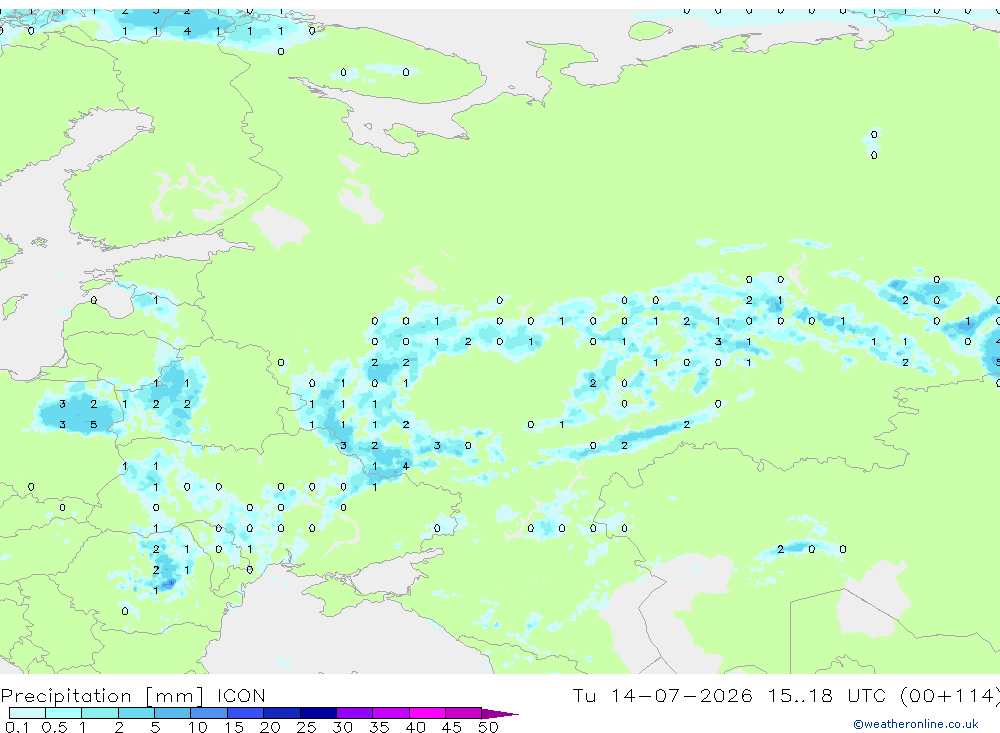Pick the 5–10 mm blue legend swatch
Screen dimensions: 1000x733
[173, 713]
